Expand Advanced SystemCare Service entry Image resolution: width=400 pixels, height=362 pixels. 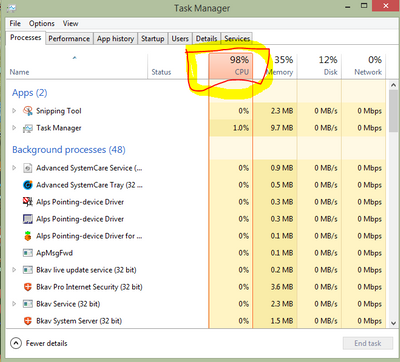click(14, 168)
